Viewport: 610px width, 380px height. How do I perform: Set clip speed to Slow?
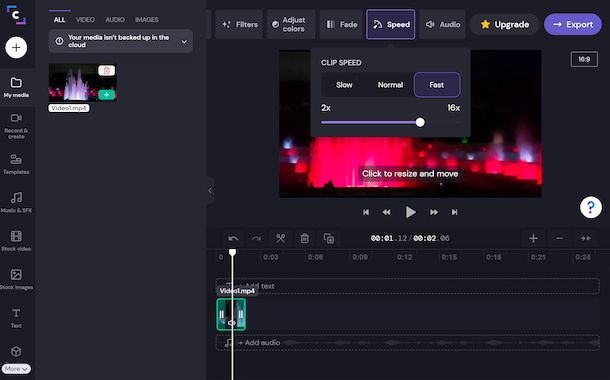tap(344, 85)
